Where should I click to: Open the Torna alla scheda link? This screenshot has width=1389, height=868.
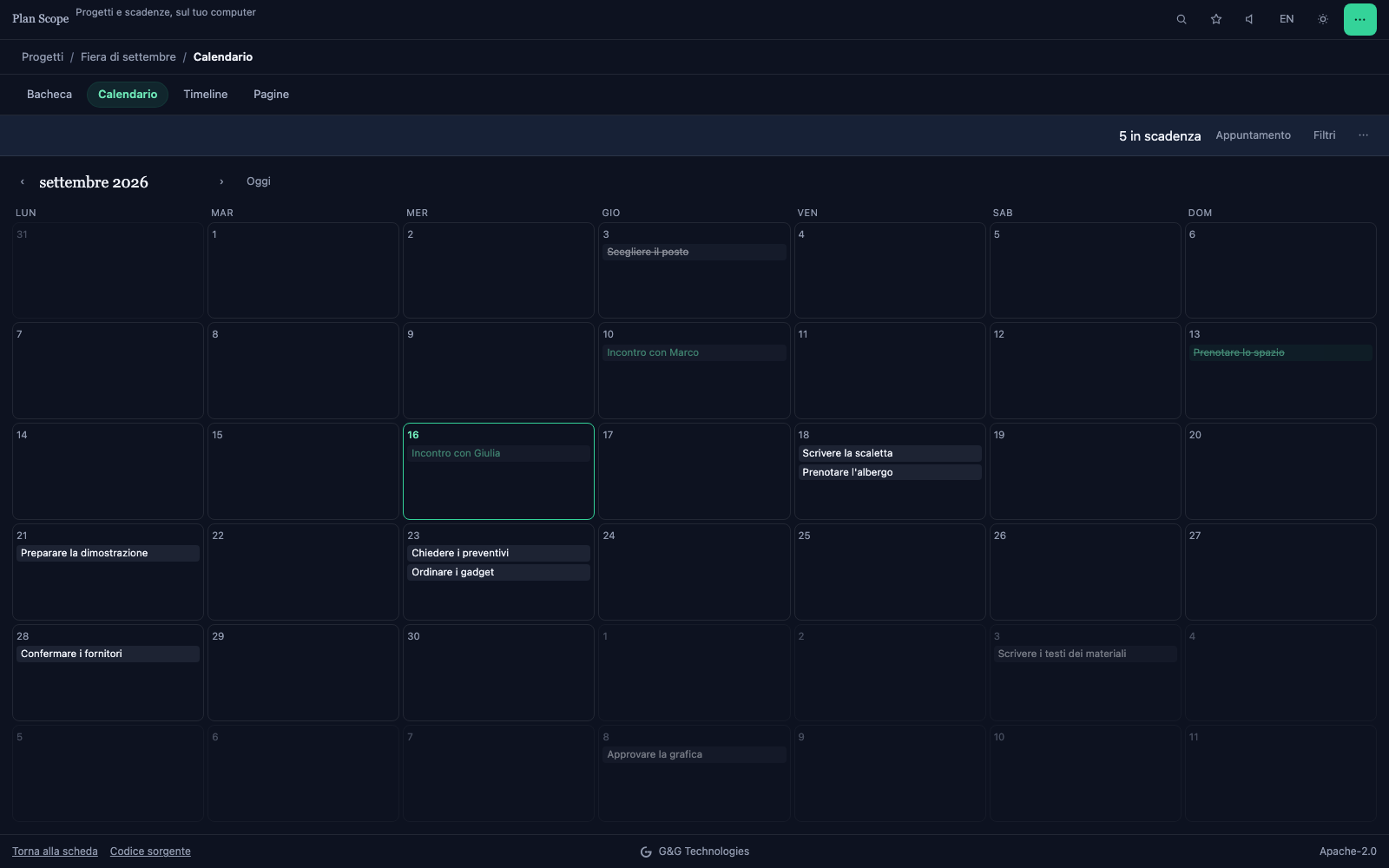(55, 852)
